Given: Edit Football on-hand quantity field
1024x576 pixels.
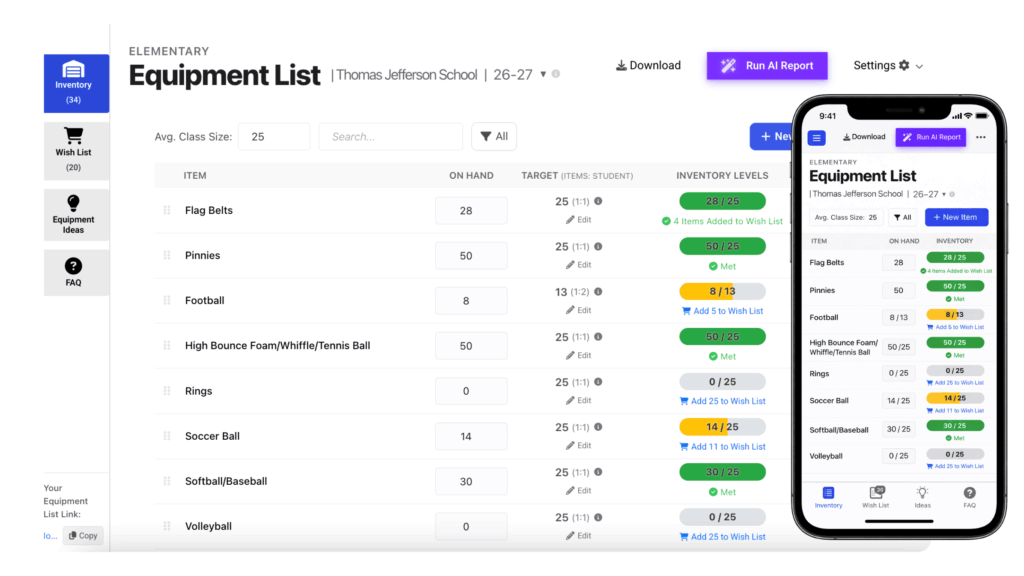Looking at the screenshot, I should click(x=471, y=301).
